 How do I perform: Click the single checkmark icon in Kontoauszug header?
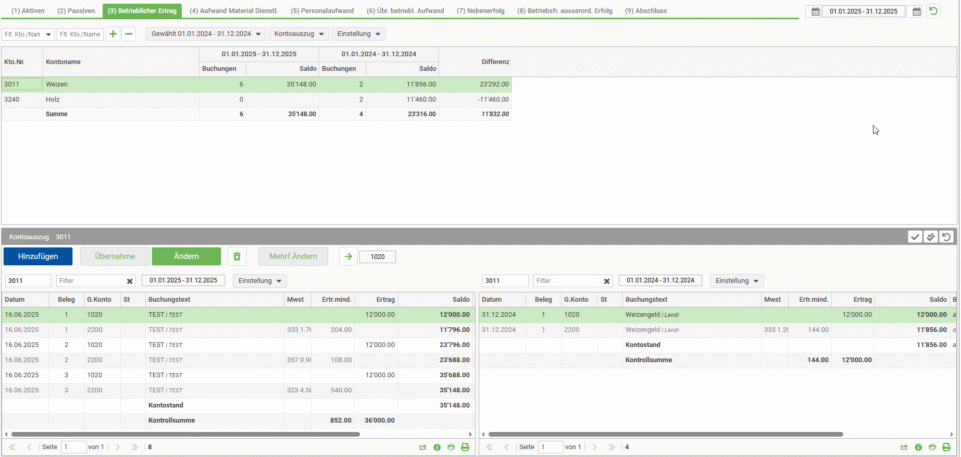point(914,237)
